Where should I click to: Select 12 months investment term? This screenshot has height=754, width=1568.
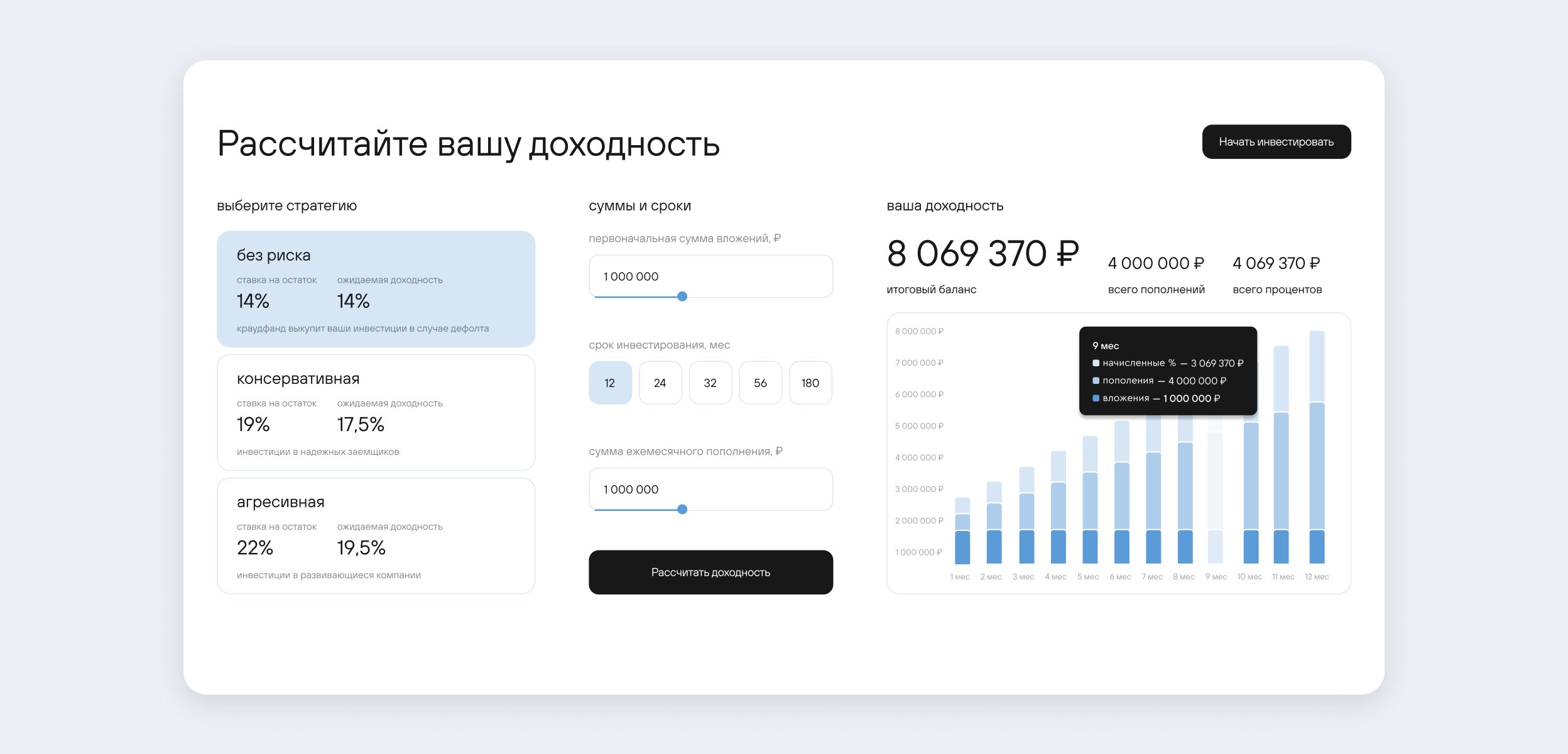pyautogui.click(x=609, y=383)
